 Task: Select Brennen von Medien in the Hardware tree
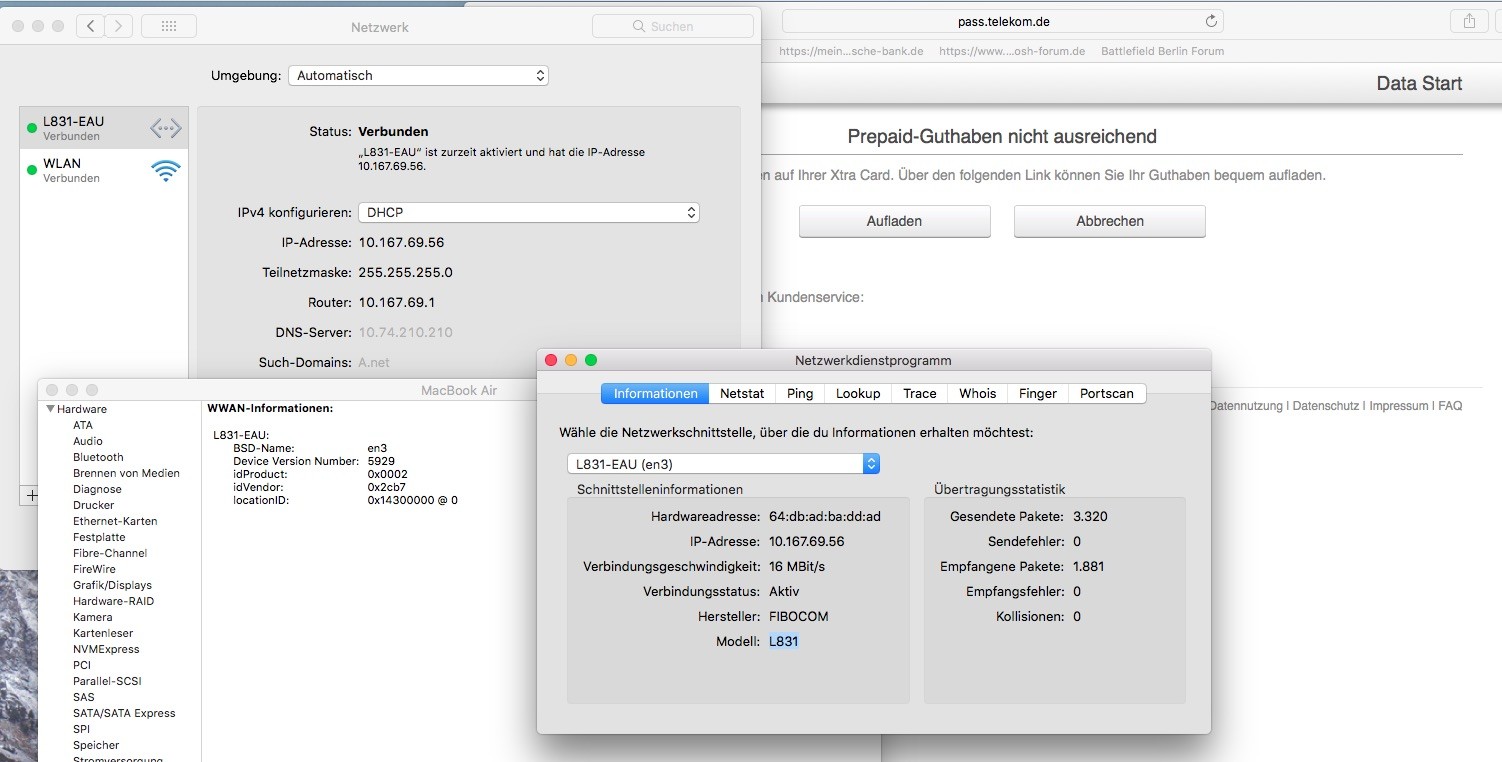coord(126,473)
